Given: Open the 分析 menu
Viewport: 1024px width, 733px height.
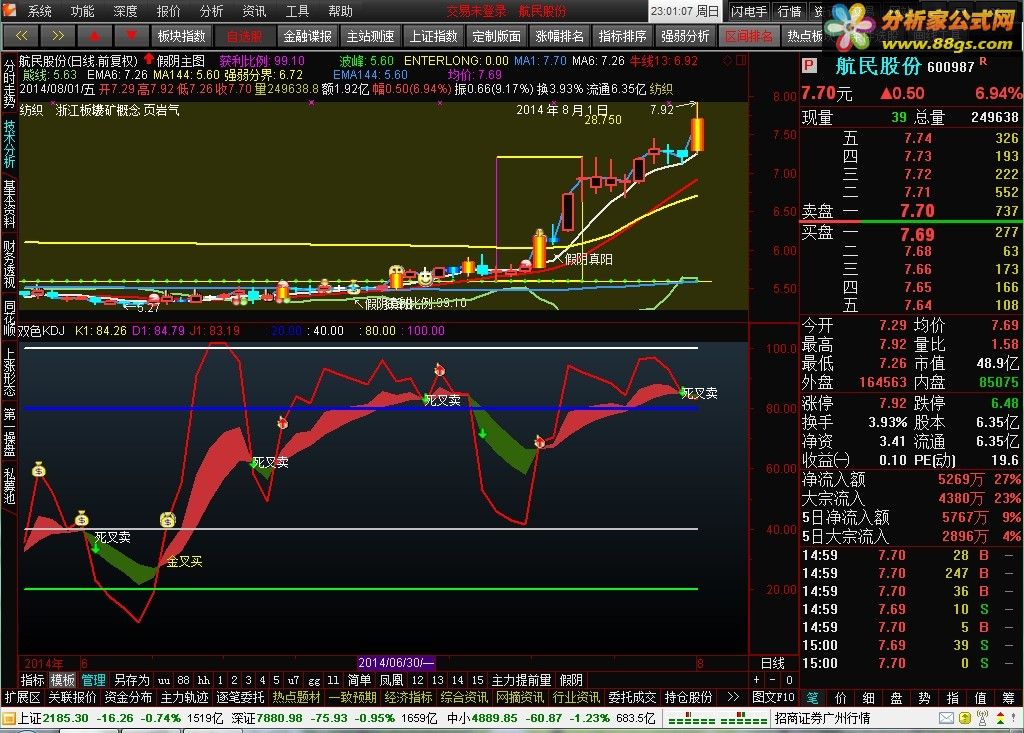Looking at the screenshot, I should tap(211, 11).
